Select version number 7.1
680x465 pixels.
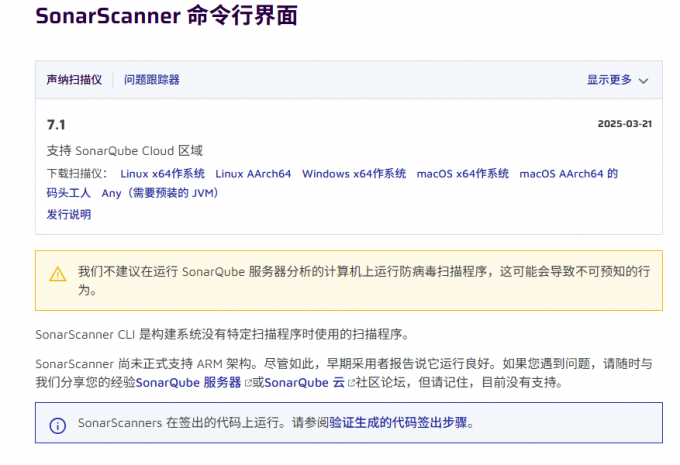click(56, 125)
